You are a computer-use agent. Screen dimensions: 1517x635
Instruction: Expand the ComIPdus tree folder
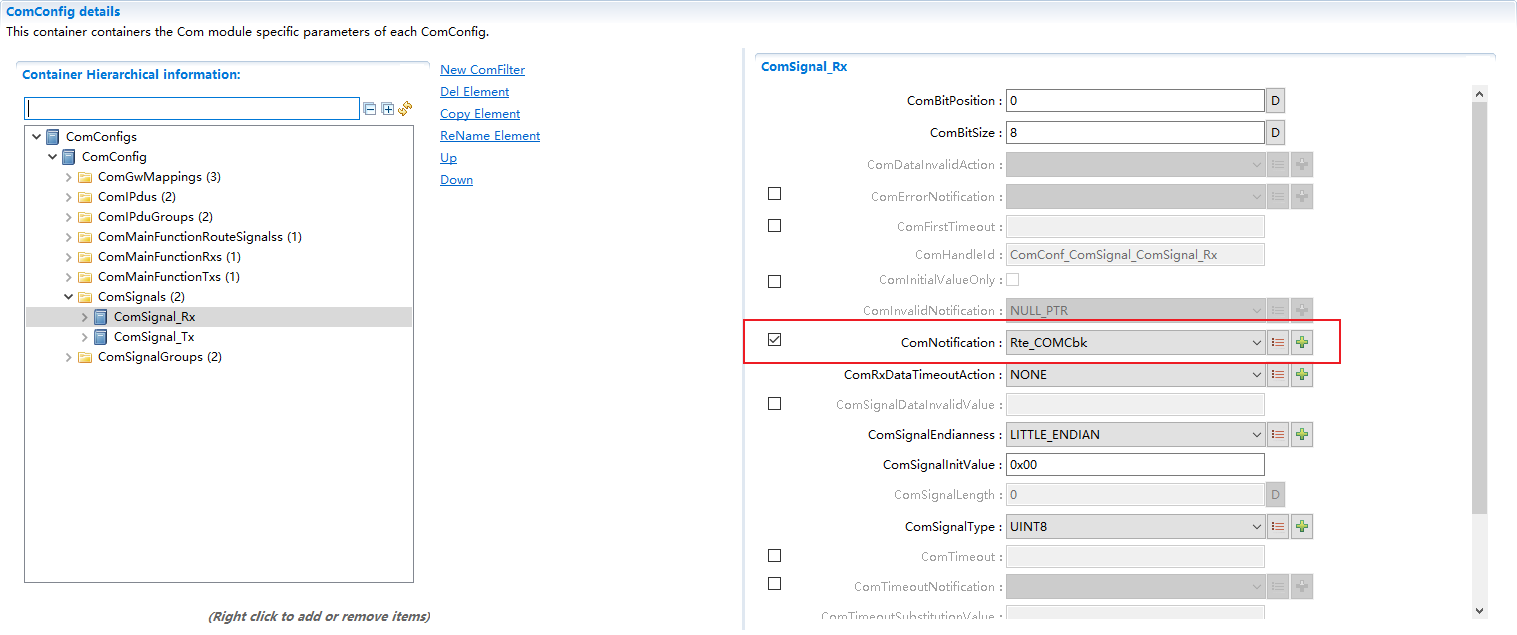point(69,197)
